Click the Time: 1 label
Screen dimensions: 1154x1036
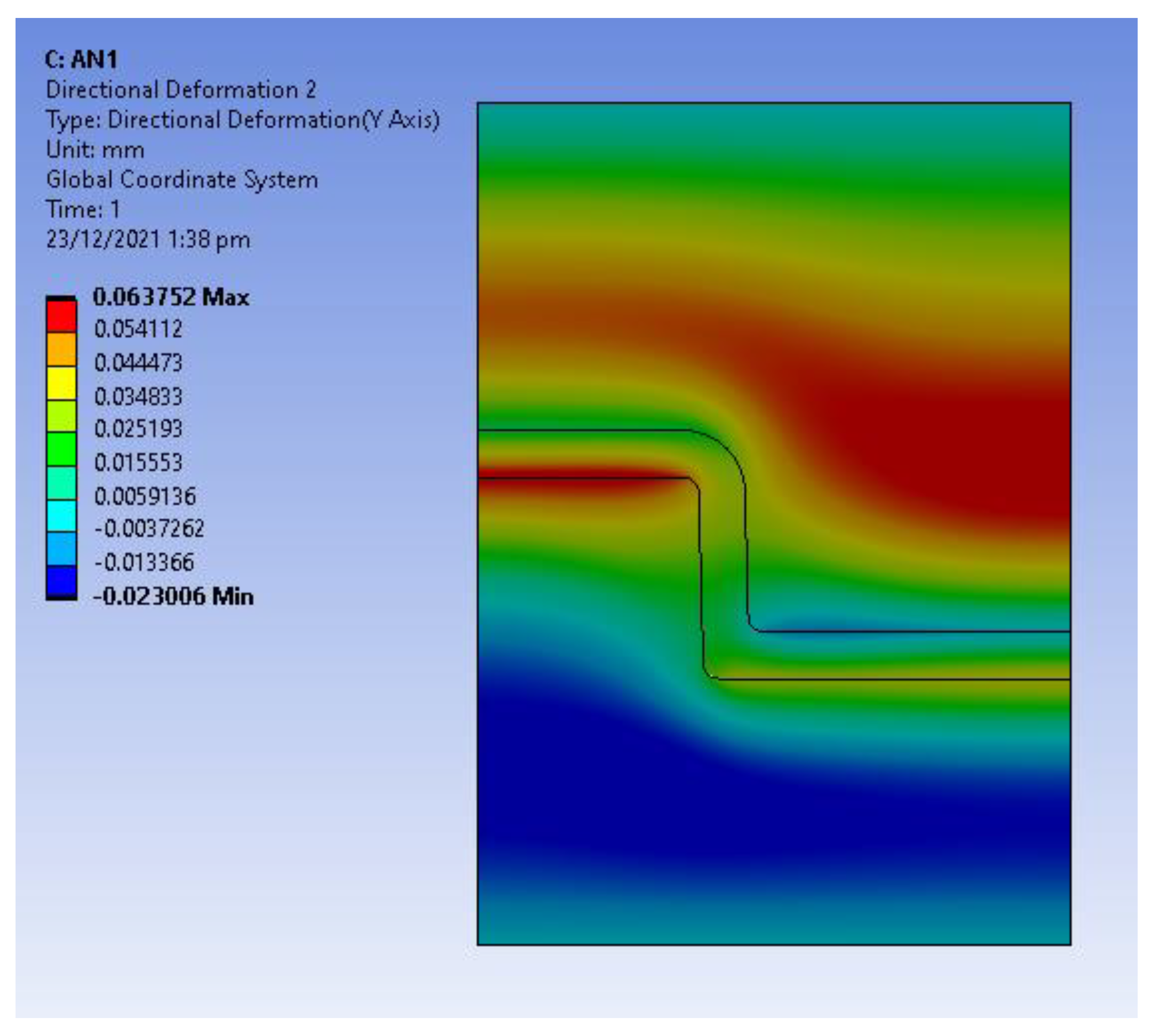click(x=83, y=209)
